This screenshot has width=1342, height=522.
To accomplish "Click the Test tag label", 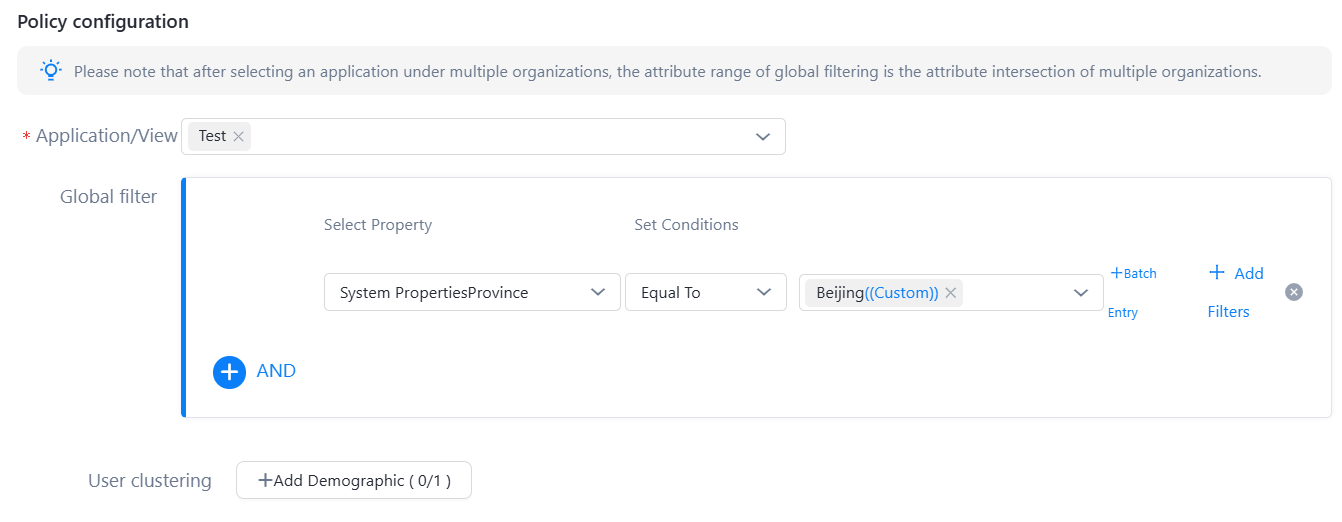I will click(x=212, y=136).
